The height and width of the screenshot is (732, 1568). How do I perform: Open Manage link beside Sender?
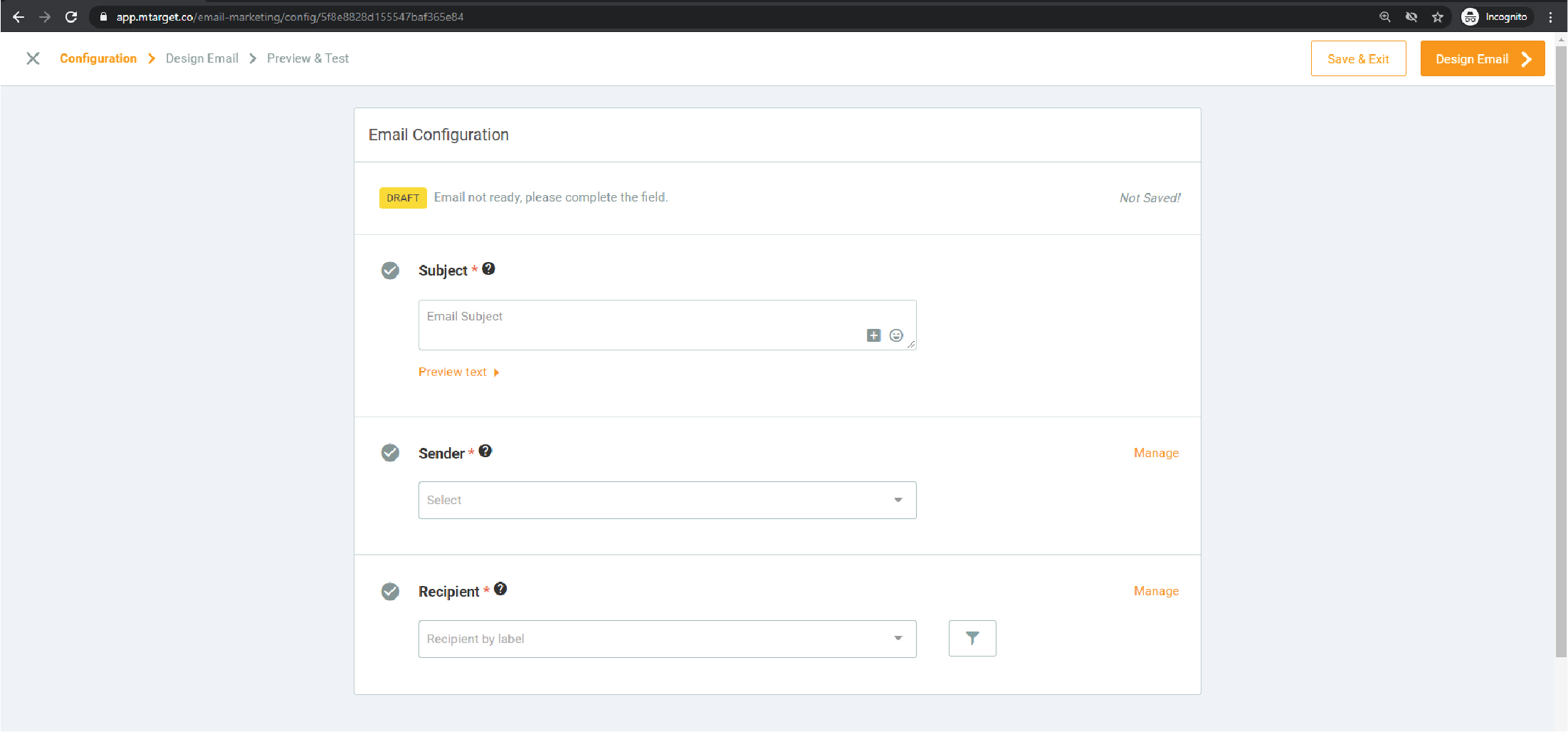[1156, 453]
